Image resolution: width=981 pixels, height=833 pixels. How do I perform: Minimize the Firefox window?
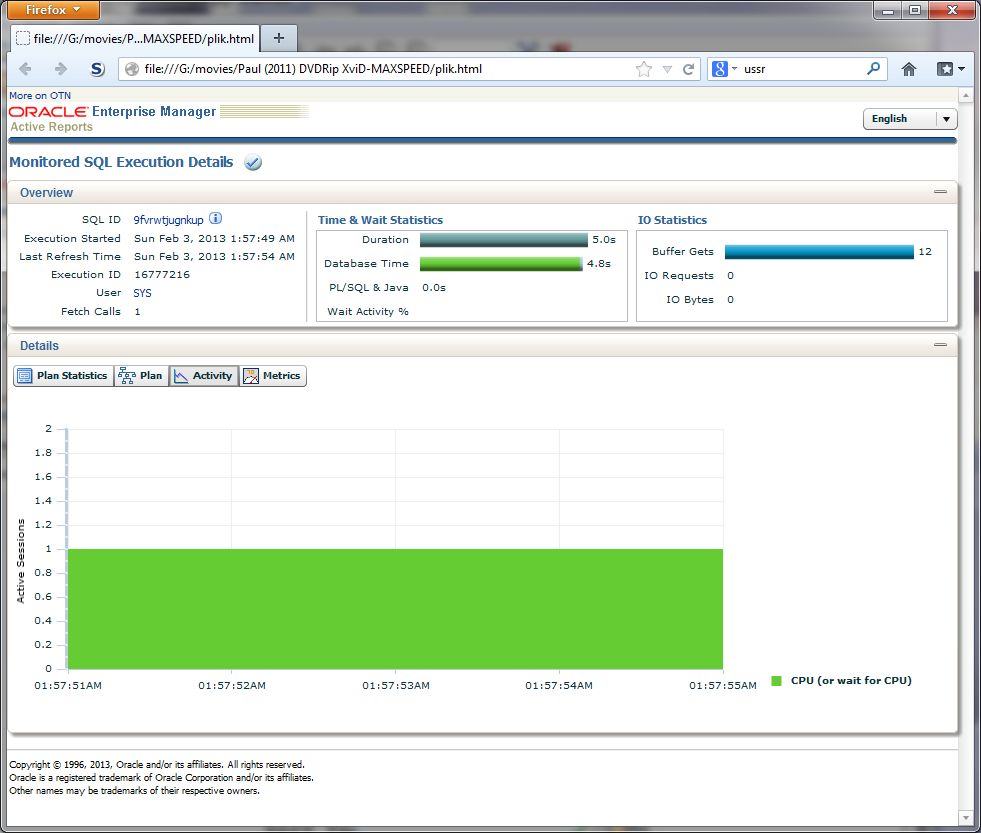pyautogui.click(x=887, y=10)
